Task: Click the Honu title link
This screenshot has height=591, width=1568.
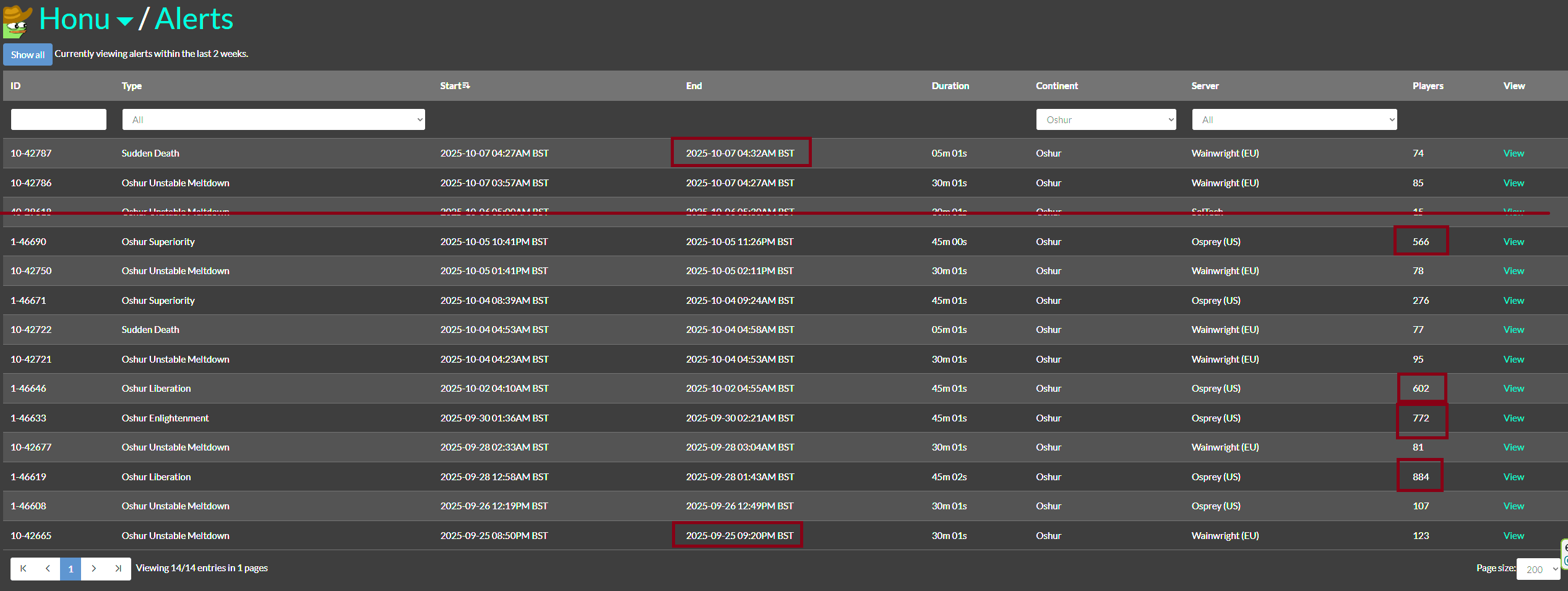Action: [x=74, y=19]
